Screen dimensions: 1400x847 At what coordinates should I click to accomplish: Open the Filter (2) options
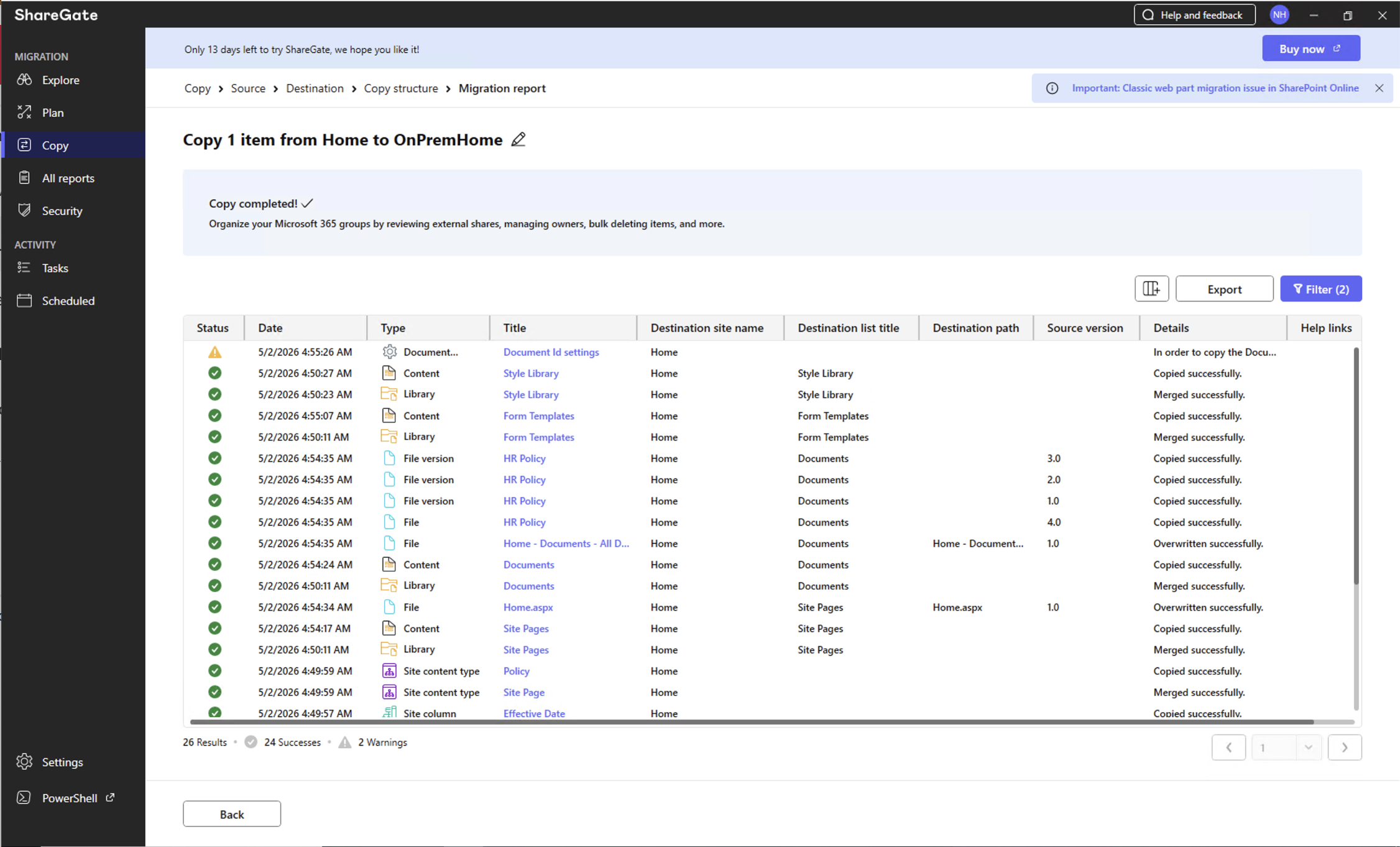click(1321, 289)
